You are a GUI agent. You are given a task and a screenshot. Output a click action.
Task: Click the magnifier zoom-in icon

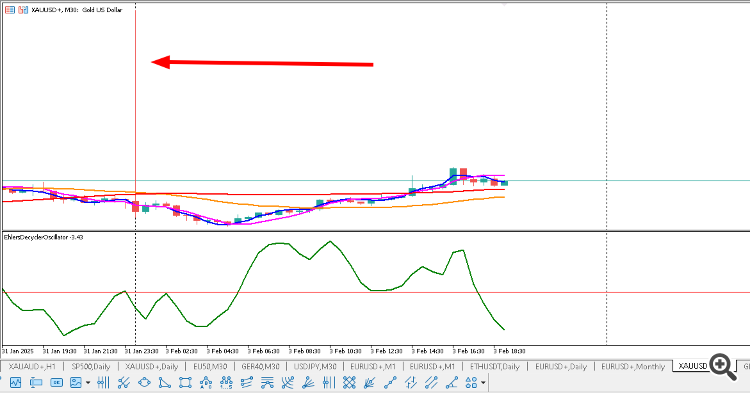(x=723, y=367)
